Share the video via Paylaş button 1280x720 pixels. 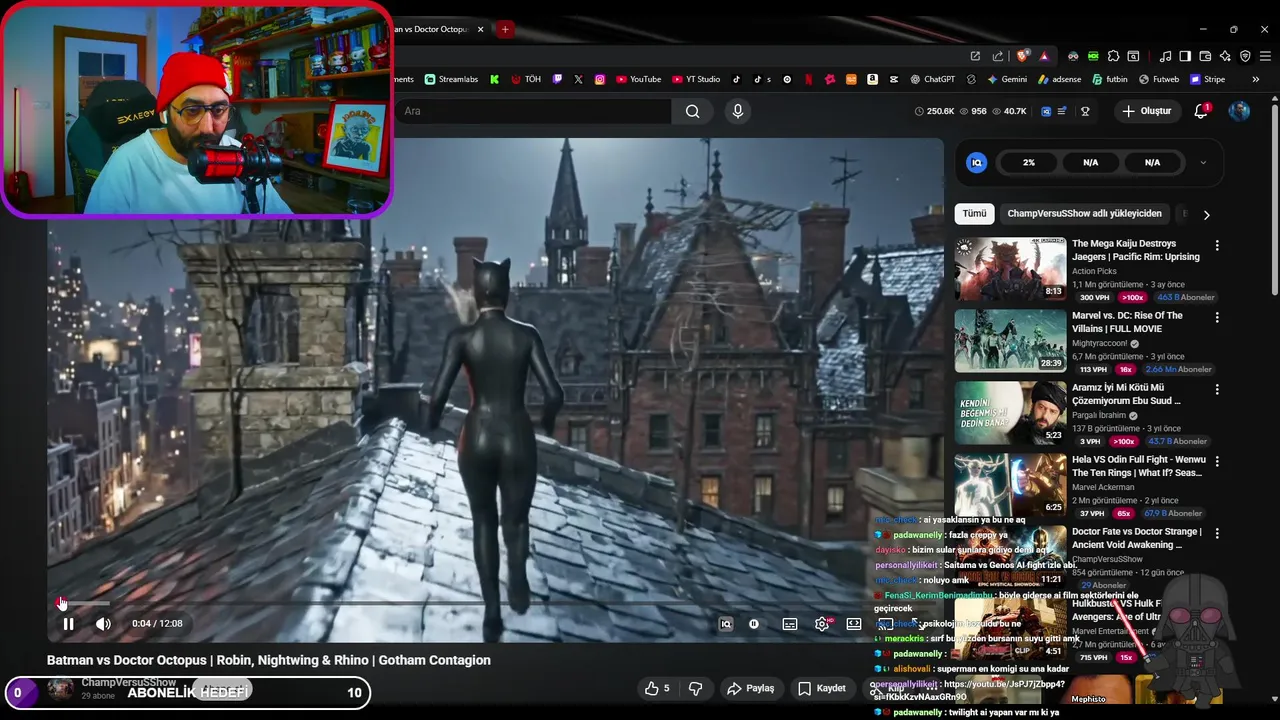[x=751, y=688]
